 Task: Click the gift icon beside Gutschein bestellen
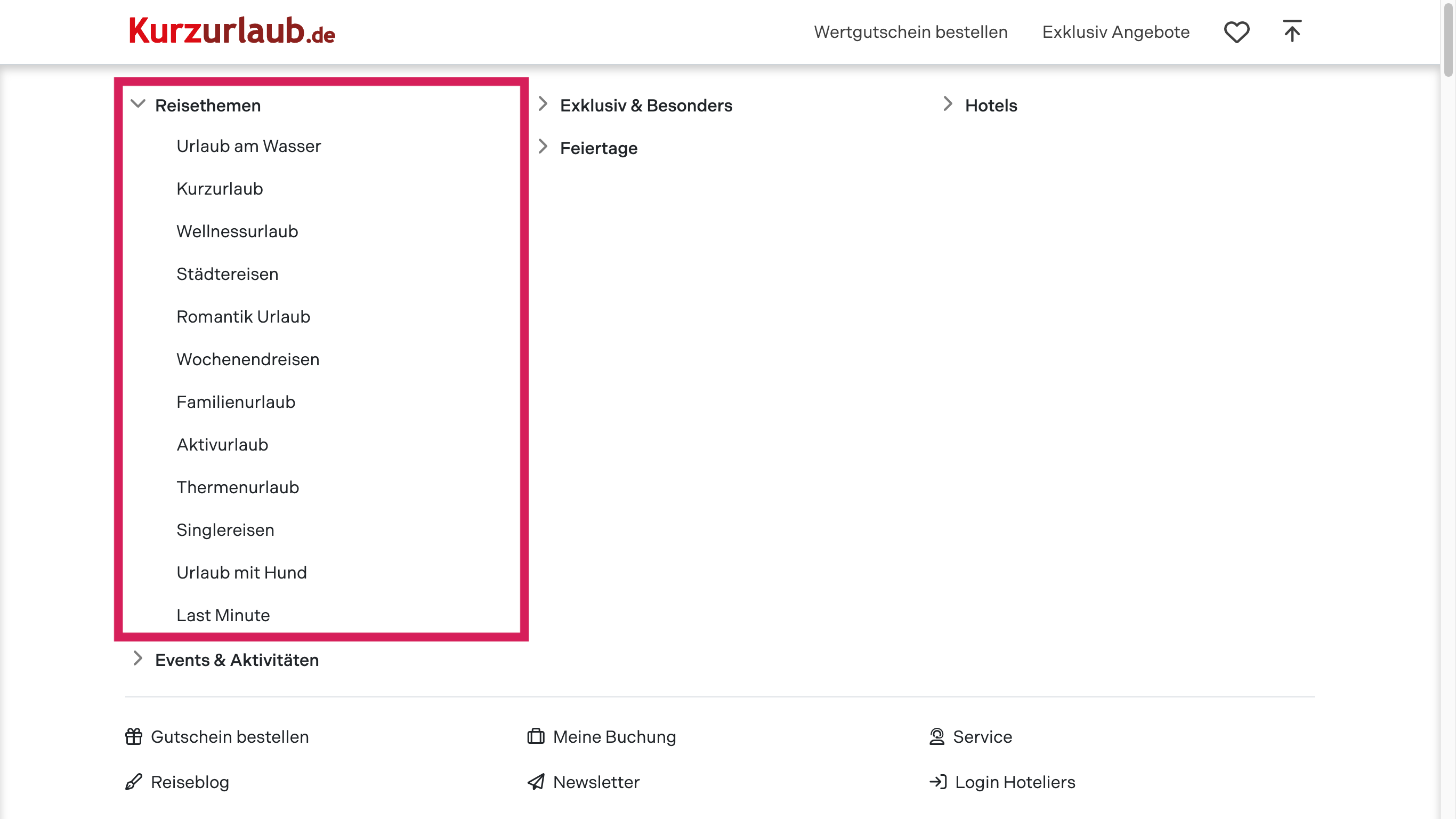click(134, 736)
